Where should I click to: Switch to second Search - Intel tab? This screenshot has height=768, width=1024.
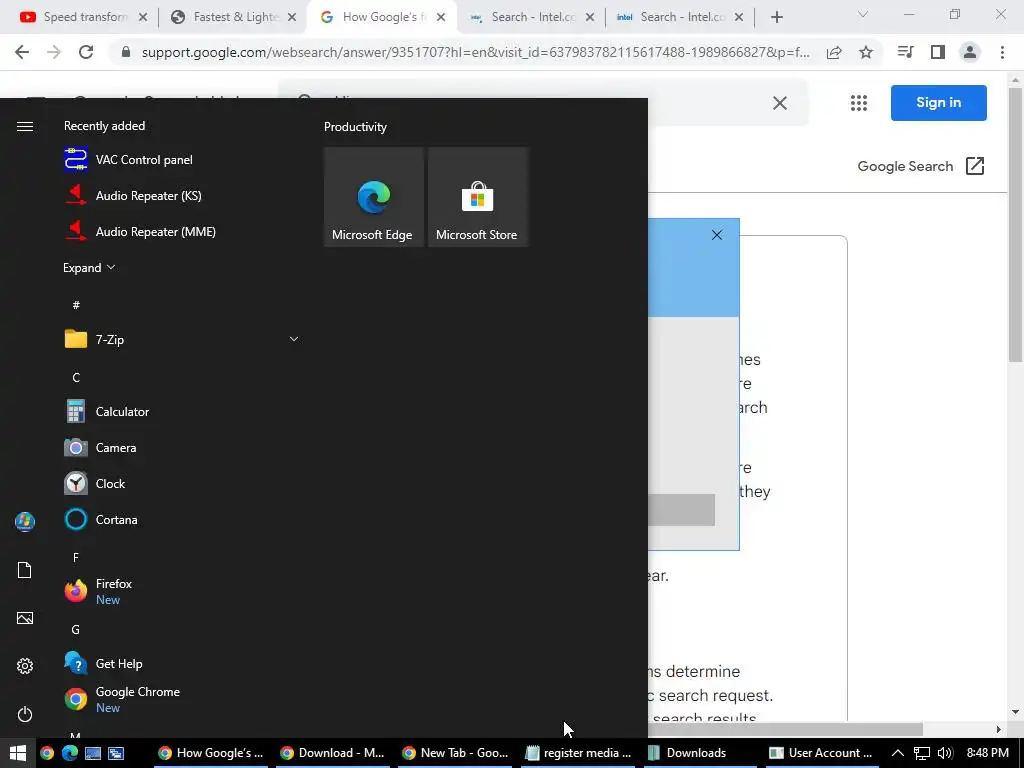tap(680, 17)
